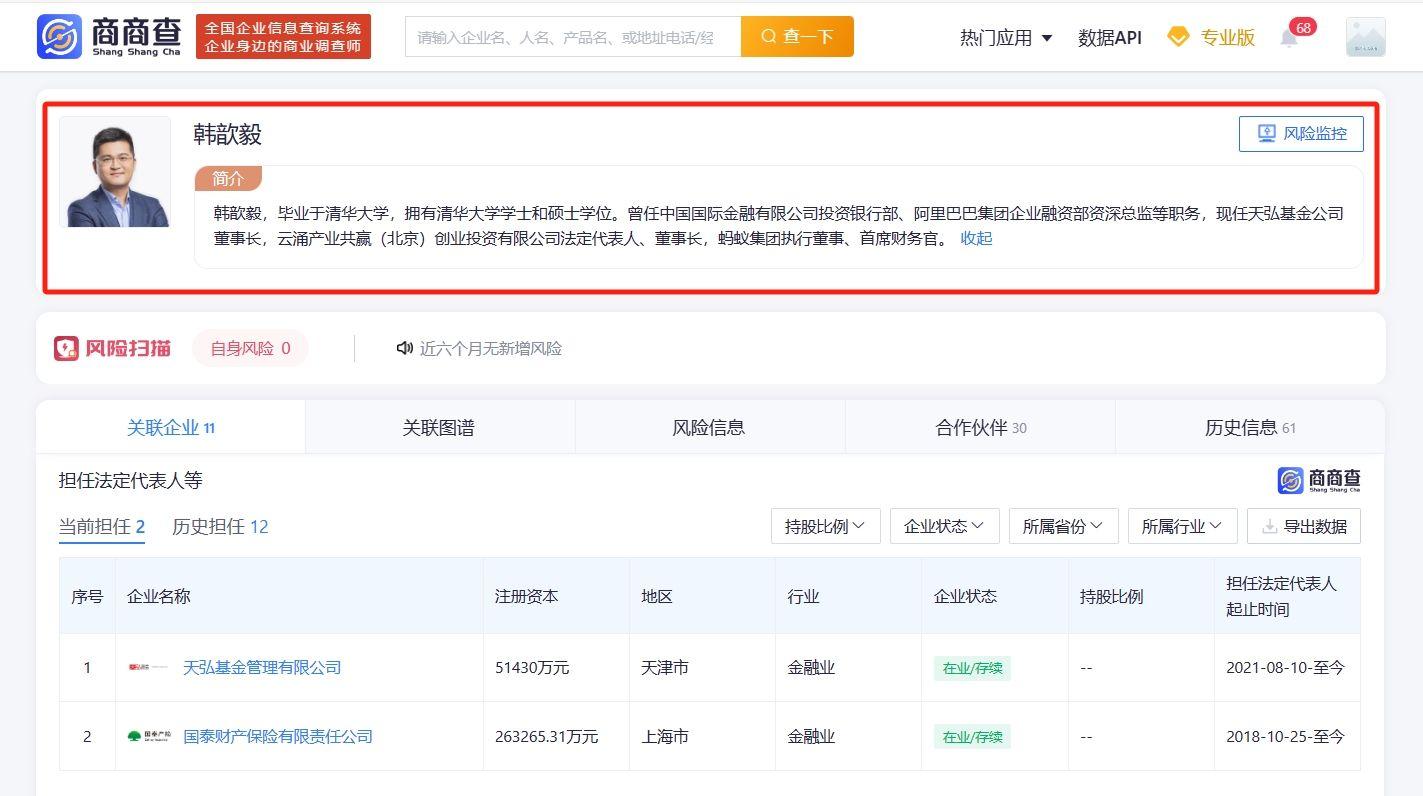The image size is (1423, 796).
Task: Click 2018-10-25-至今 date cell
Action: click(x=1285, y=736)
